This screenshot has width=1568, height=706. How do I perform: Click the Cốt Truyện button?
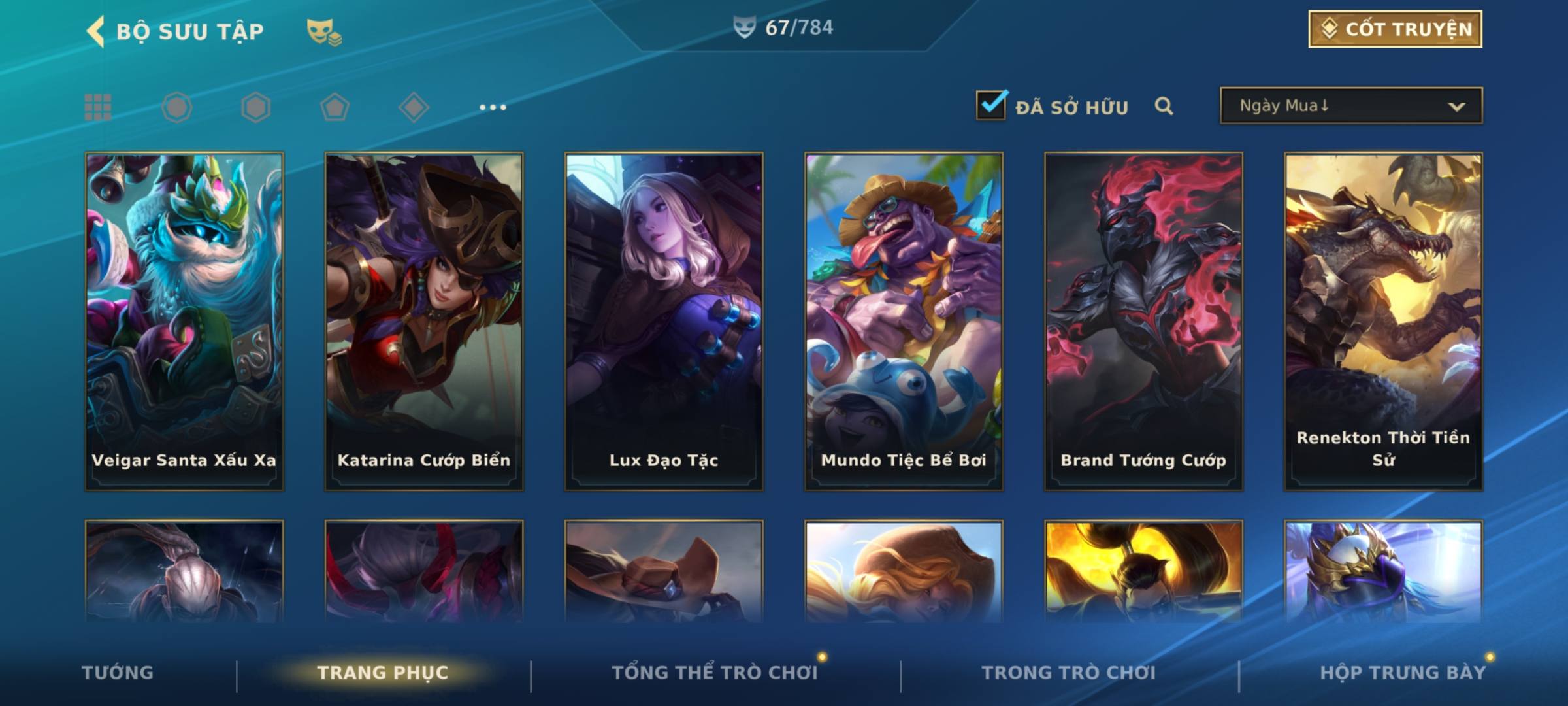(1395, 29)
